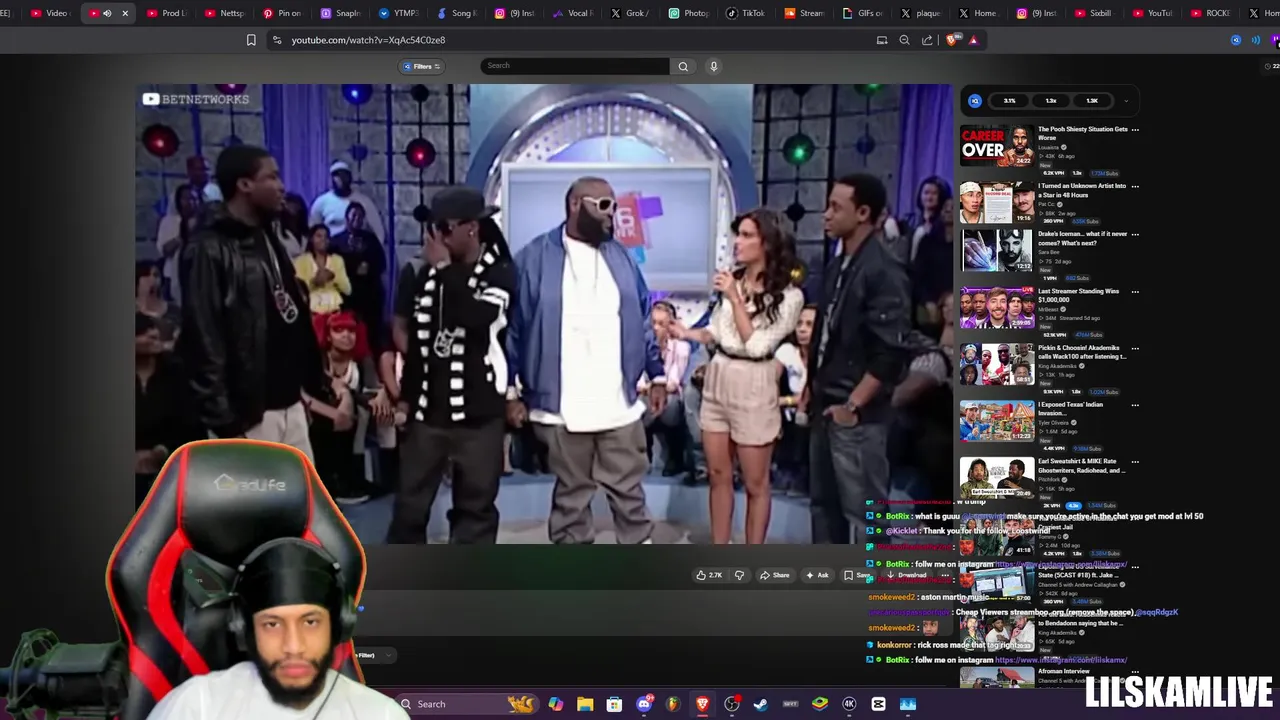Open Microsoft Store taskbar icon
Image resolution: width=1280 pixels, height=720 pixels.
614,704
